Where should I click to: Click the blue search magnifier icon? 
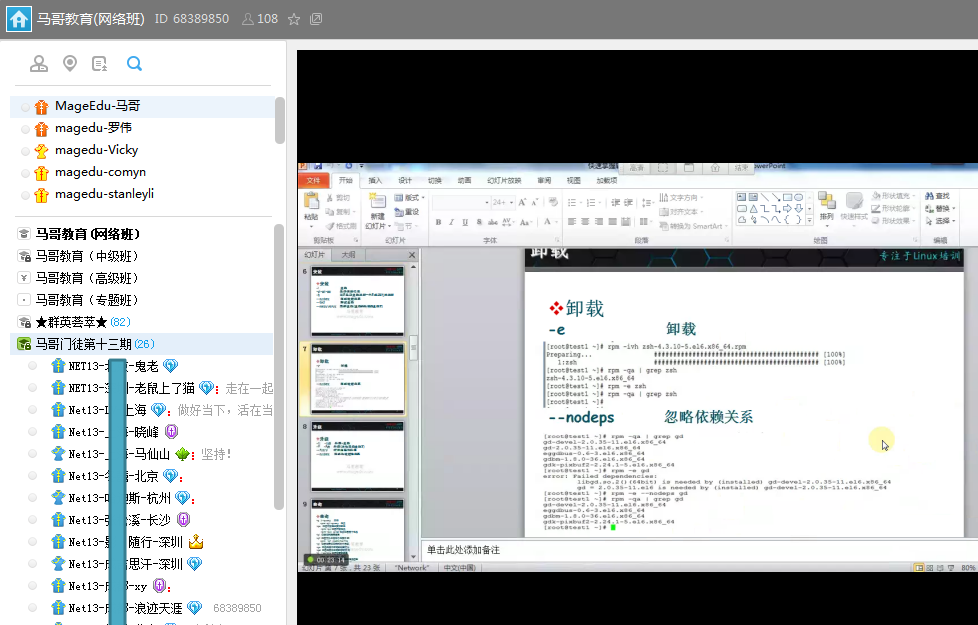[134, 64]
